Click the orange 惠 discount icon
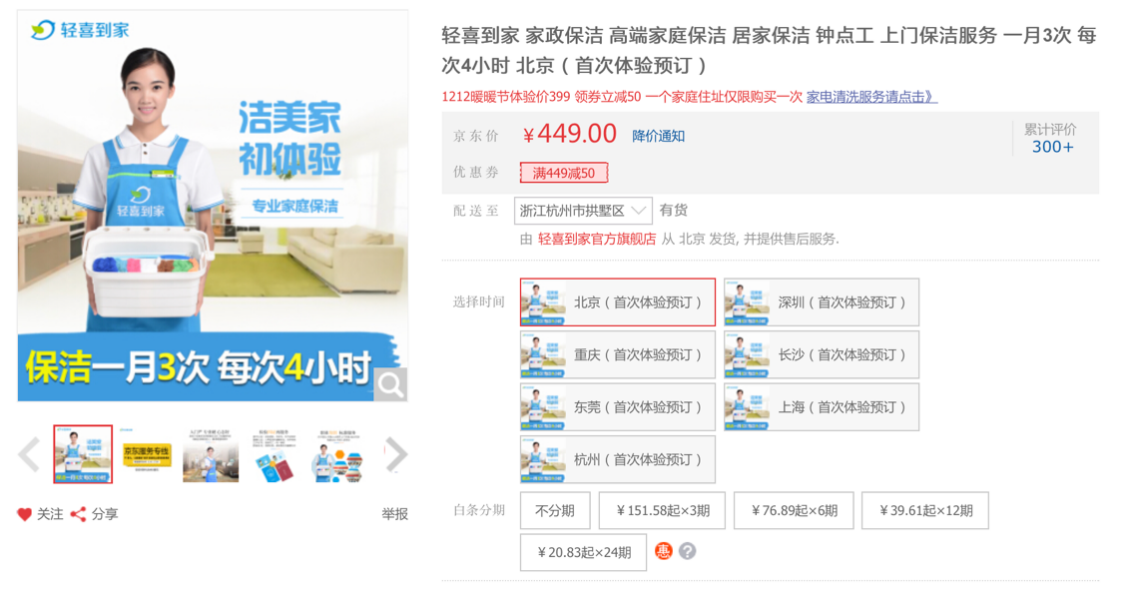This screenshot has height=590, width=1129. 663,551
